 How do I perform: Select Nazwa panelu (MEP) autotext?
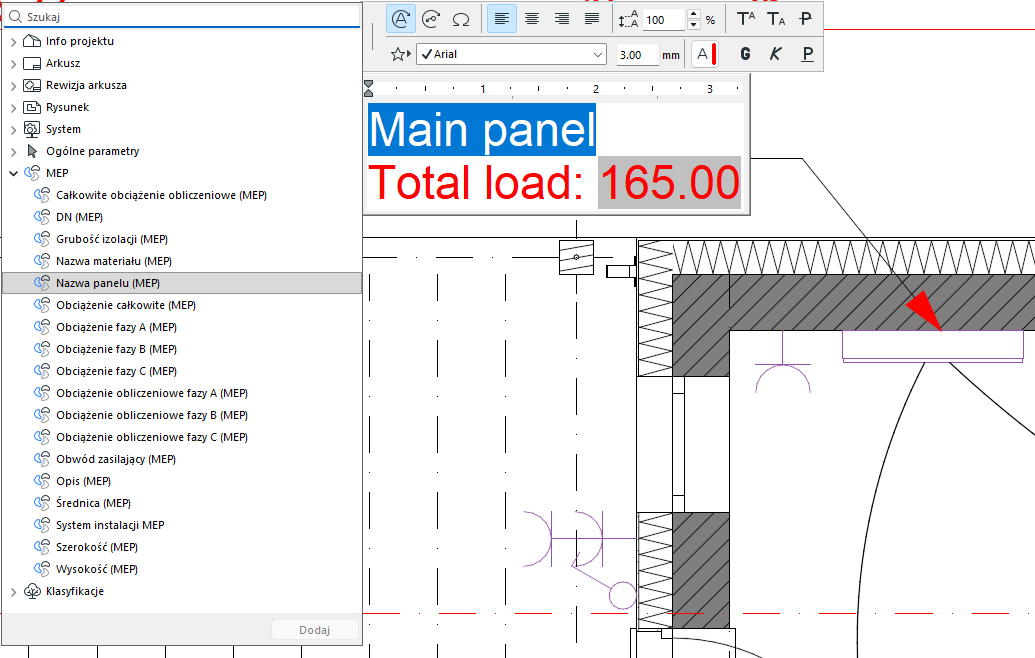point(182,283)
